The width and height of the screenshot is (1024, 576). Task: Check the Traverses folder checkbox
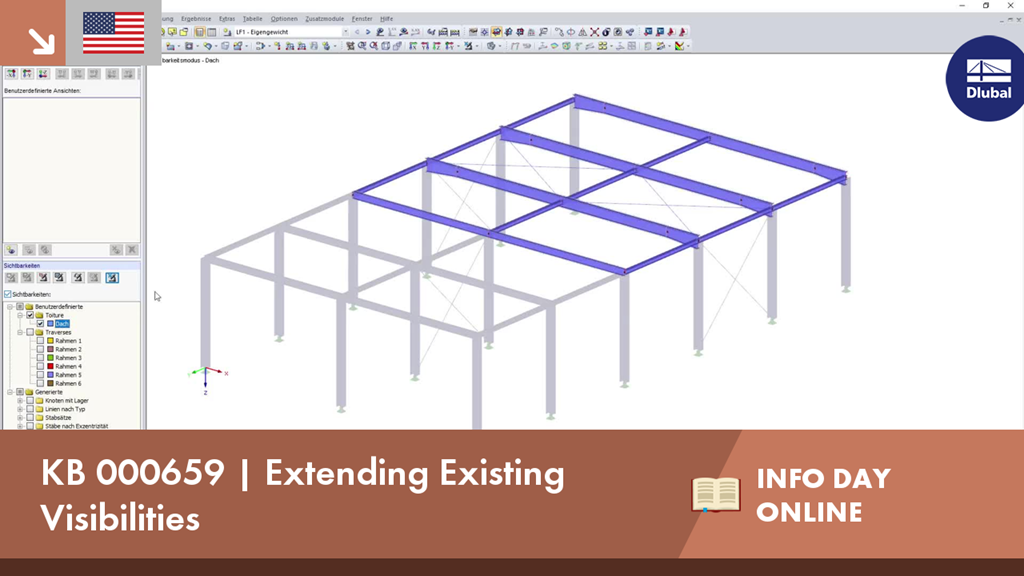coord(30,332)
